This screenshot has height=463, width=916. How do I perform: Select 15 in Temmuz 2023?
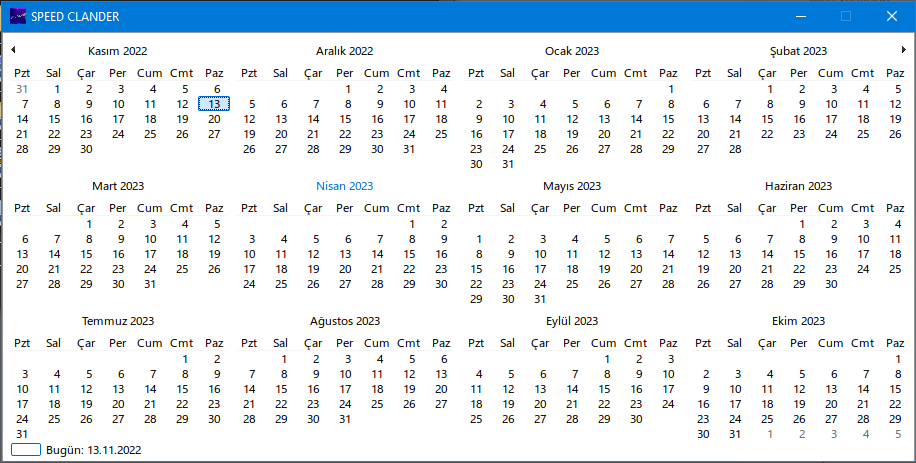182,389
